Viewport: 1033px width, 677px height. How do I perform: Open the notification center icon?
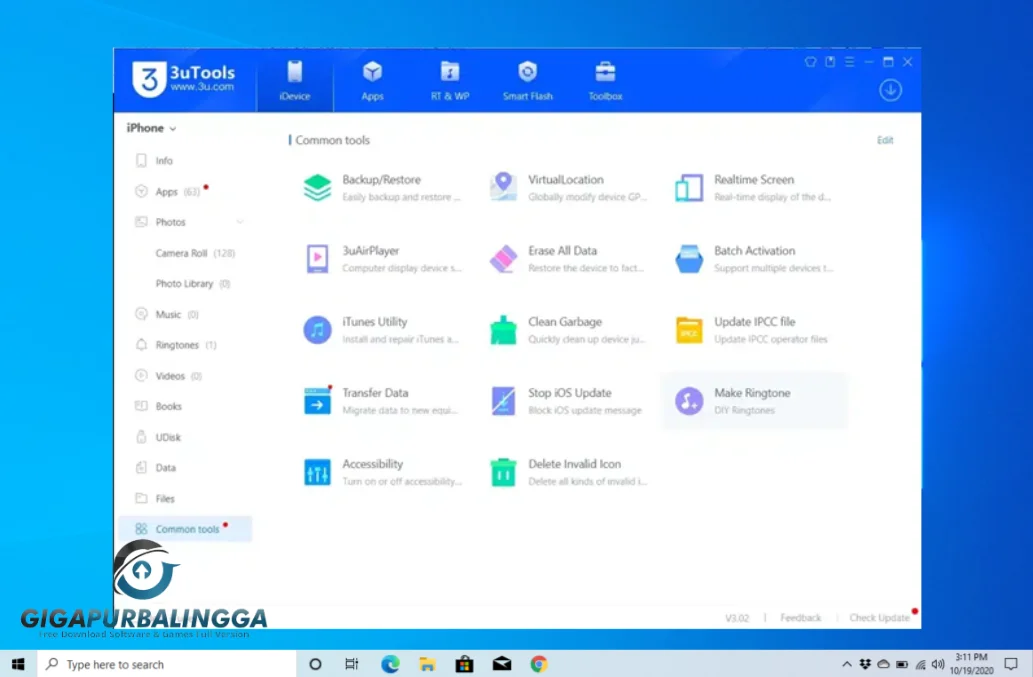pos(1011,664)
